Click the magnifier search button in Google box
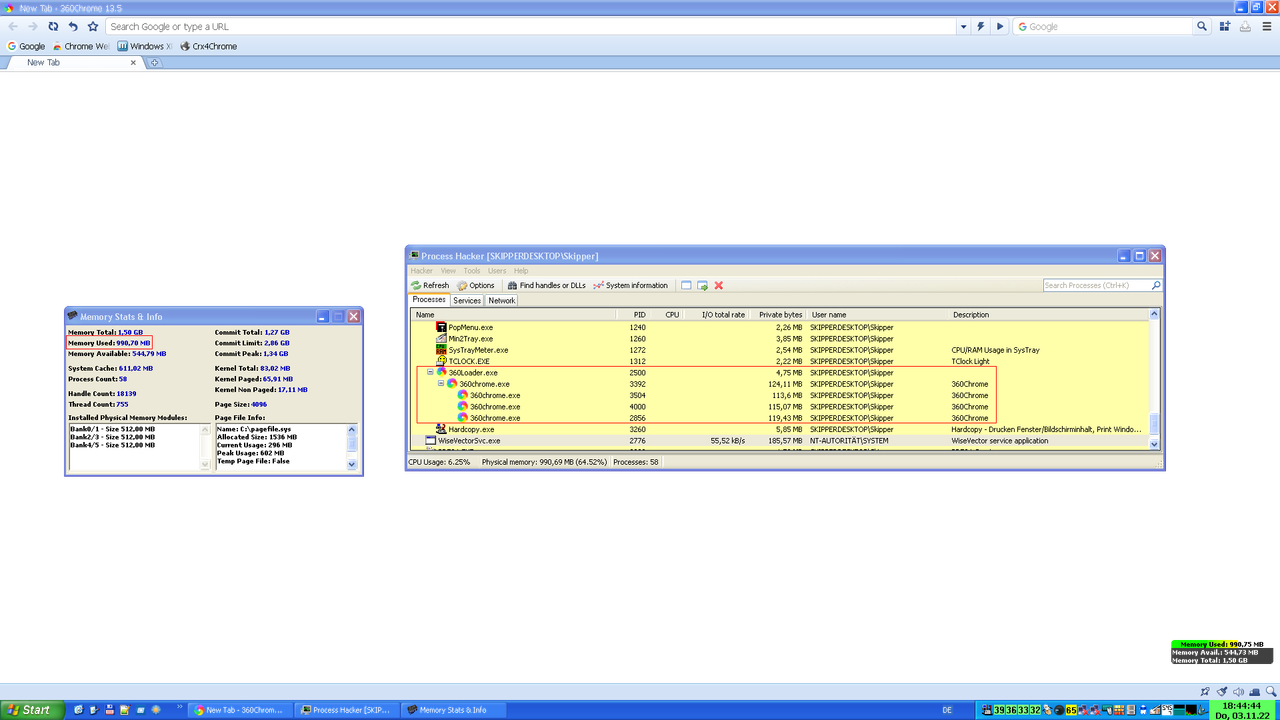The height and width of the screenshot is (720, 1280). coord(1202,27)
